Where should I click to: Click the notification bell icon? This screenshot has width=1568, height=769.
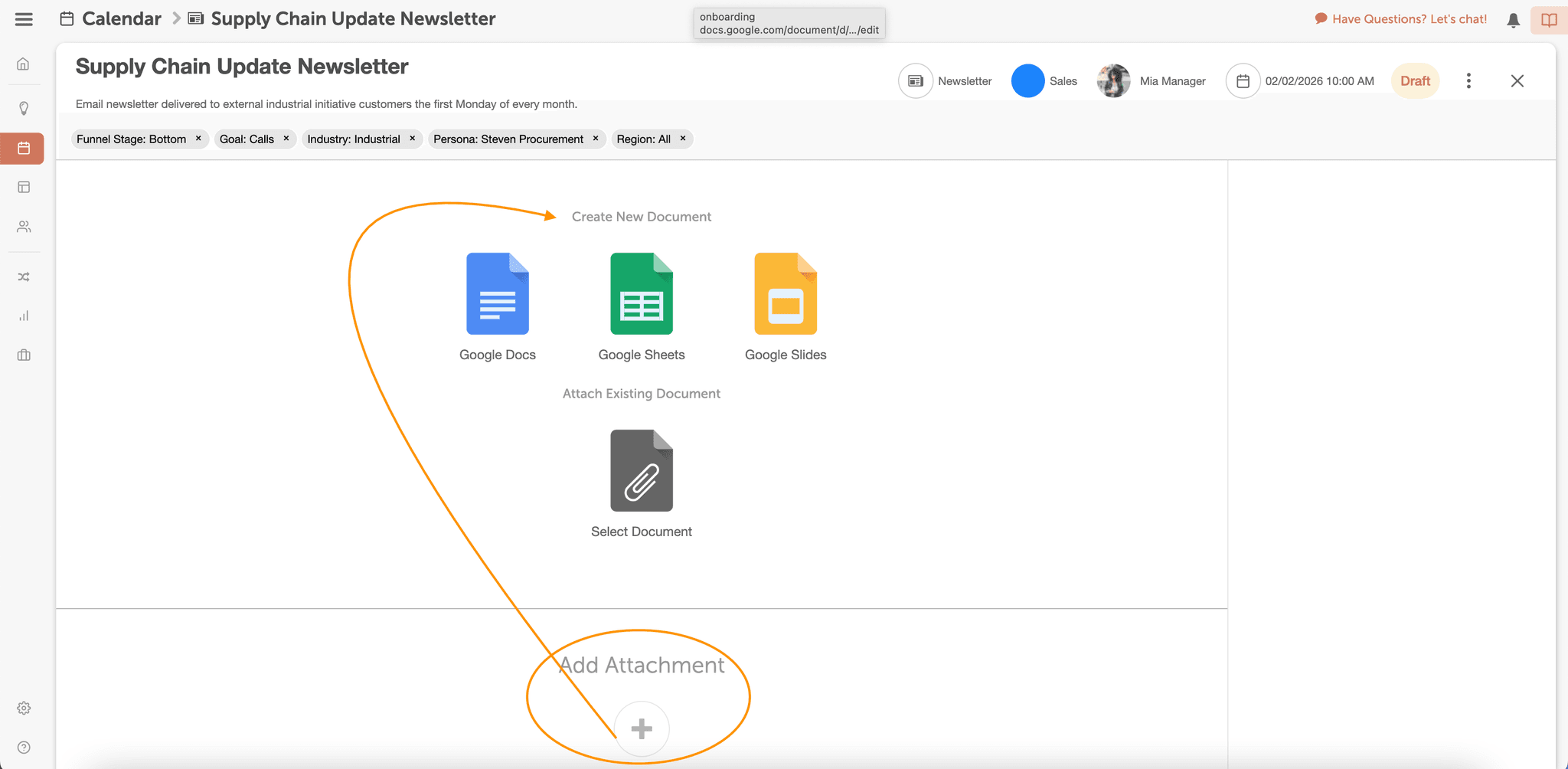pyautogui.click(x=1513, y=19)
